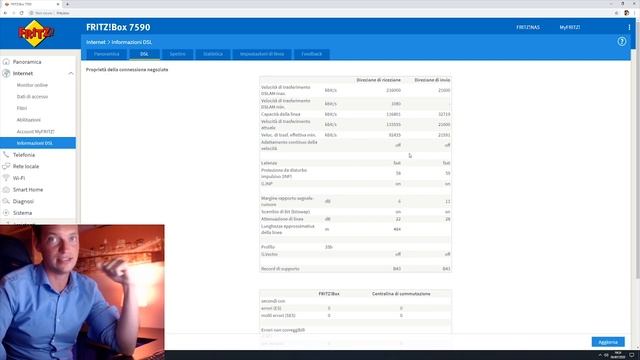Click the 'Latenza' row label
The width and height of the screenshot is (640, 360).
269,163
